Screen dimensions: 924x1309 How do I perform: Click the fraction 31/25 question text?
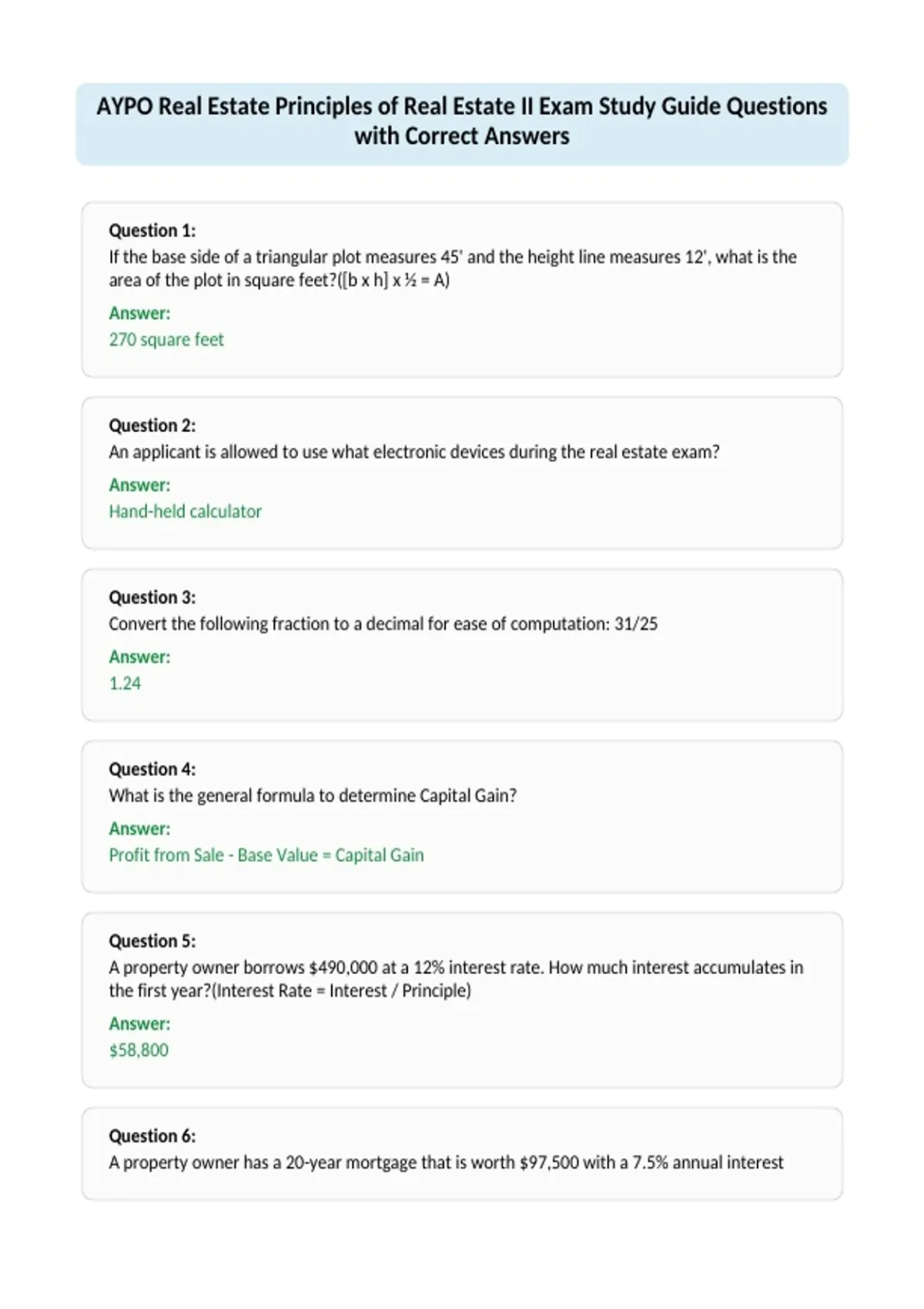pos(383,624)
